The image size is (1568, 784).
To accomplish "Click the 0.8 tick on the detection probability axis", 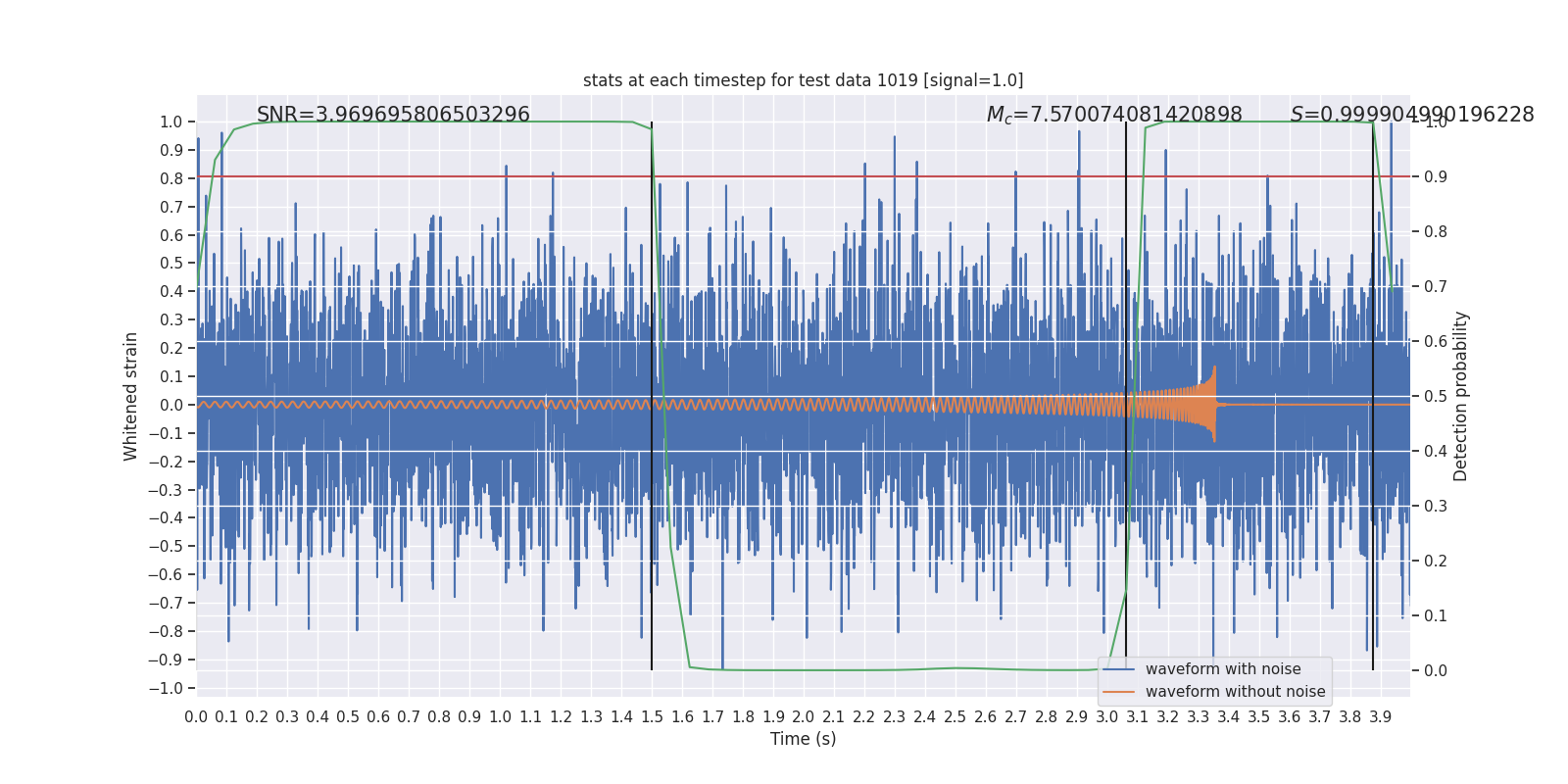I will point(1436,231).
